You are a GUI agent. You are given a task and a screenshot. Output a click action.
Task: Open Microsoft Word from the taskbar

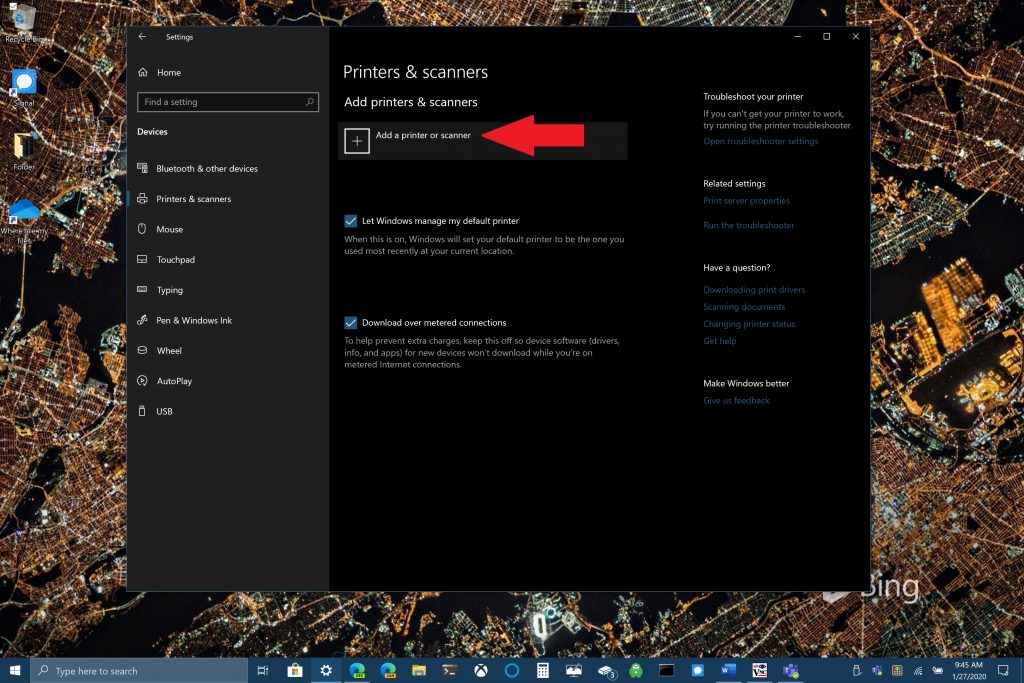click(728, 671)
